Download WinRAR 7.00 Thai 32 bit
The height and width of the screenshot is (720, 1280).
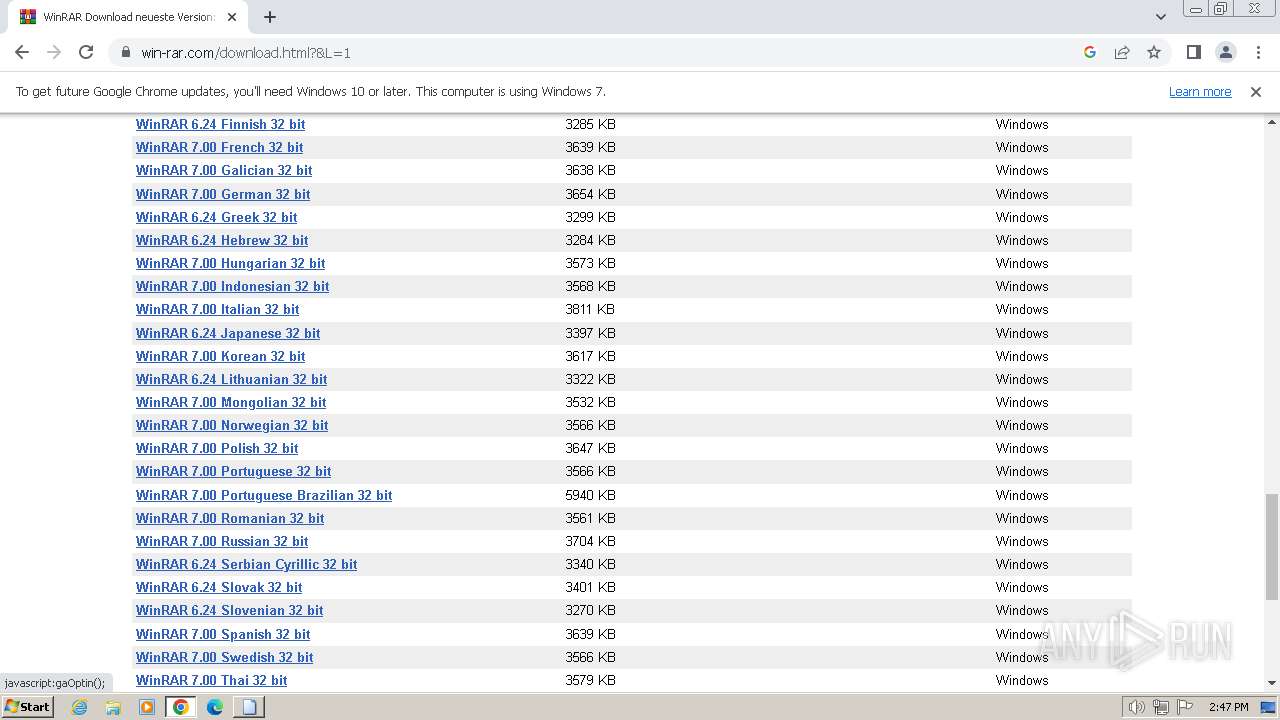(x=211, y=680)
